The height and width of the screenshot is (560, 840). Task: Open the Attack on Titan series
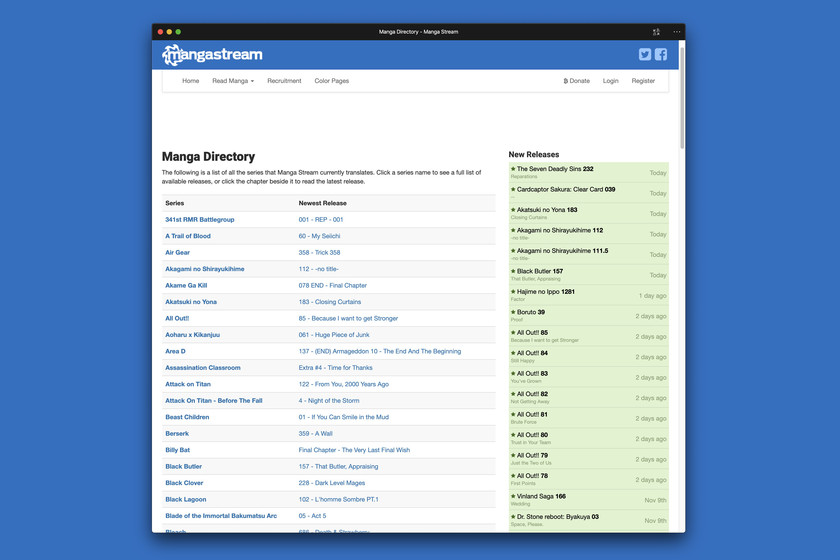point(188,384)
